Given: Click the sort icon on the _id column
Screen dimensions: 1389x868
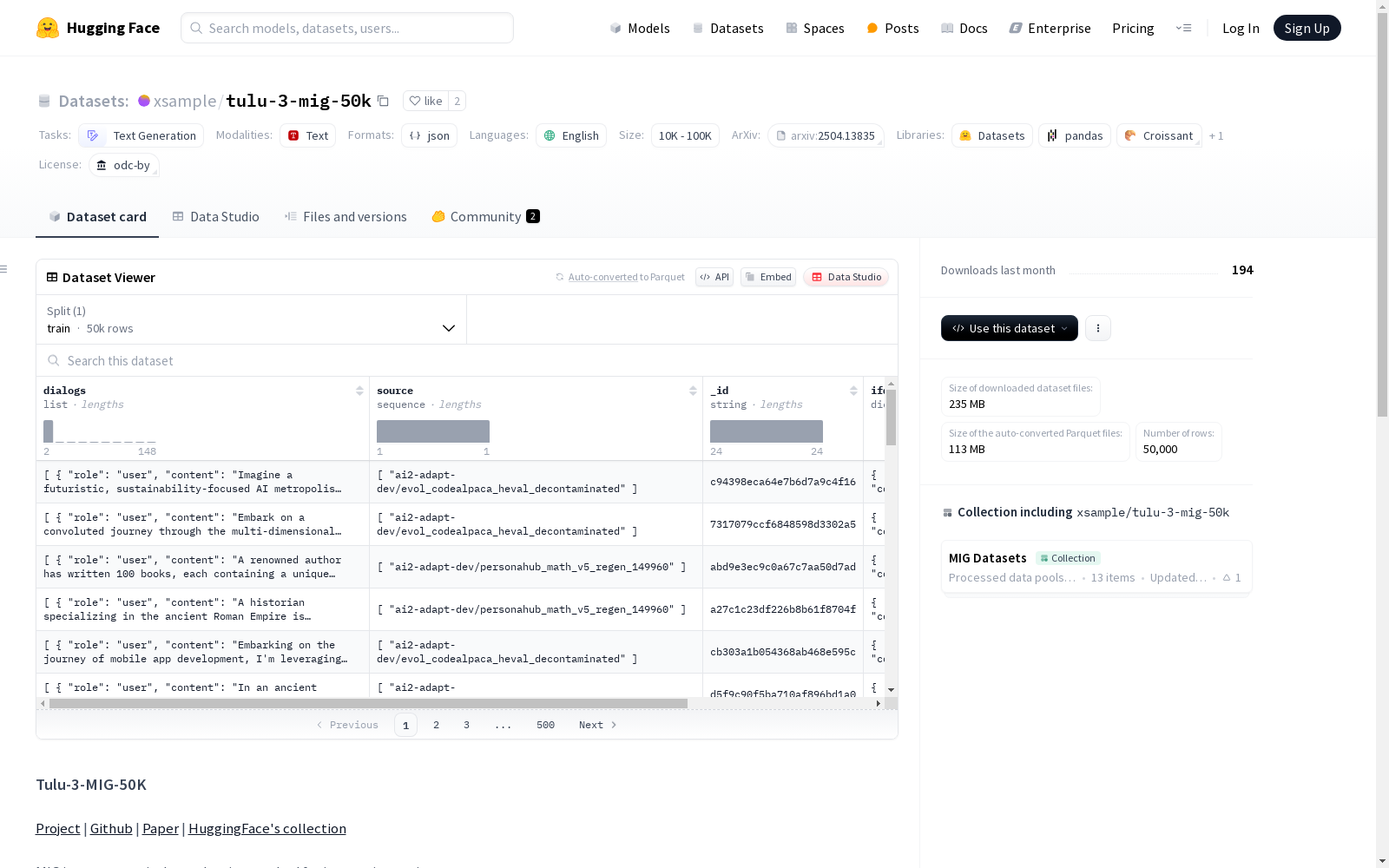Looking at the screenshot, I should click(853, 391).
